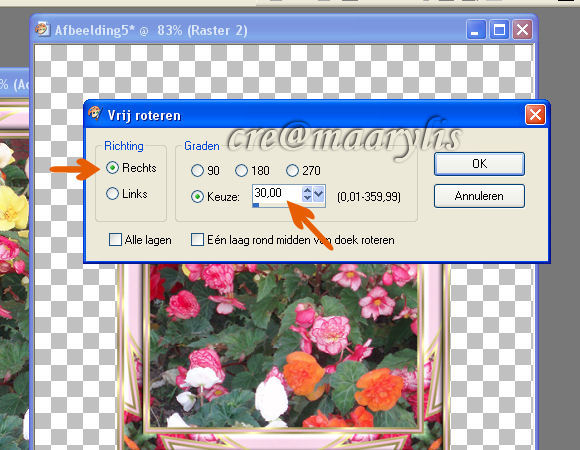Viewport: 580px width, 450px height.
Task: Enable the Alle lagen checkbox
Action: (x=115, y=240)
